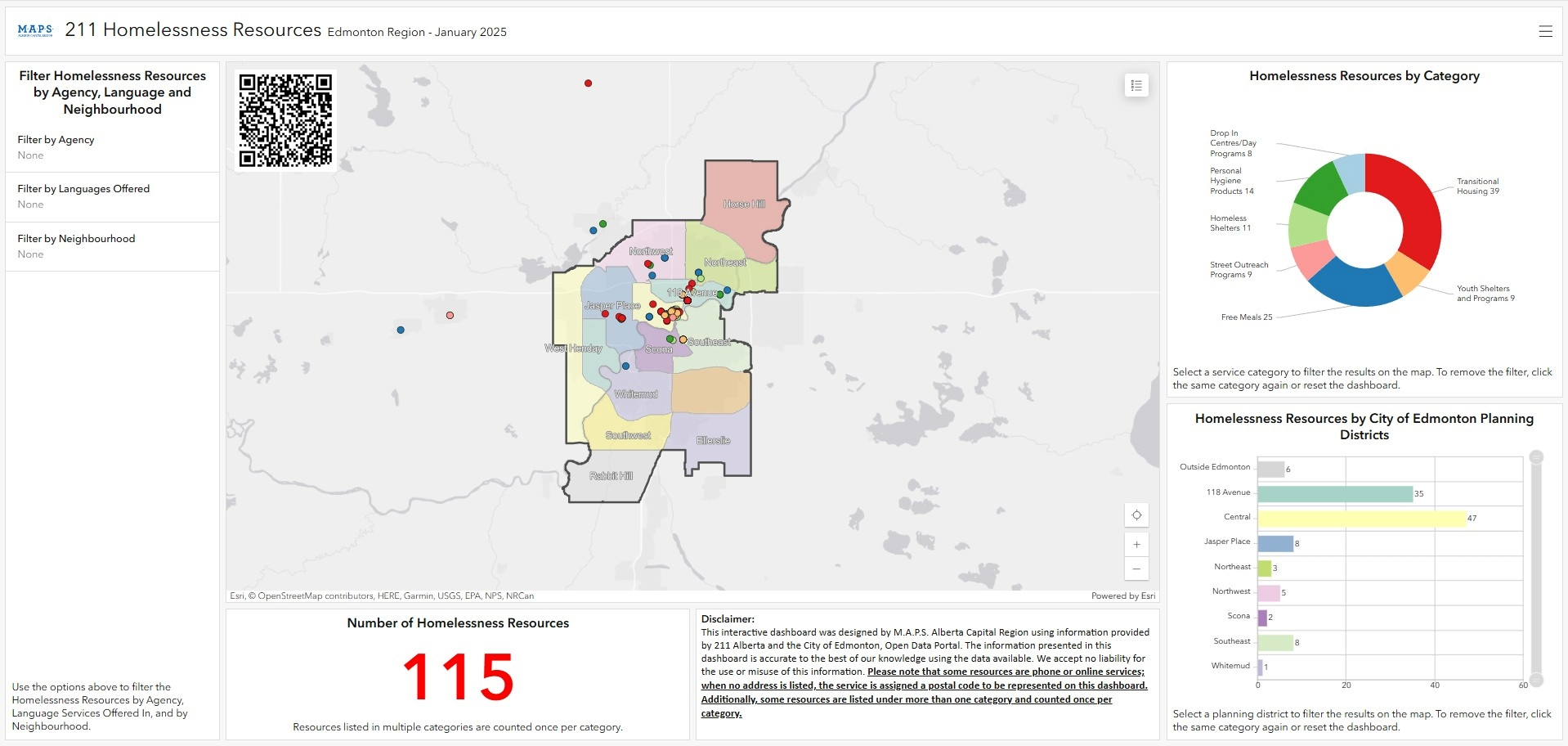Screen dimensions: 1568x746
Task: Click the find my location map button
Action: pyautogui.click(x=1136, y=515)
